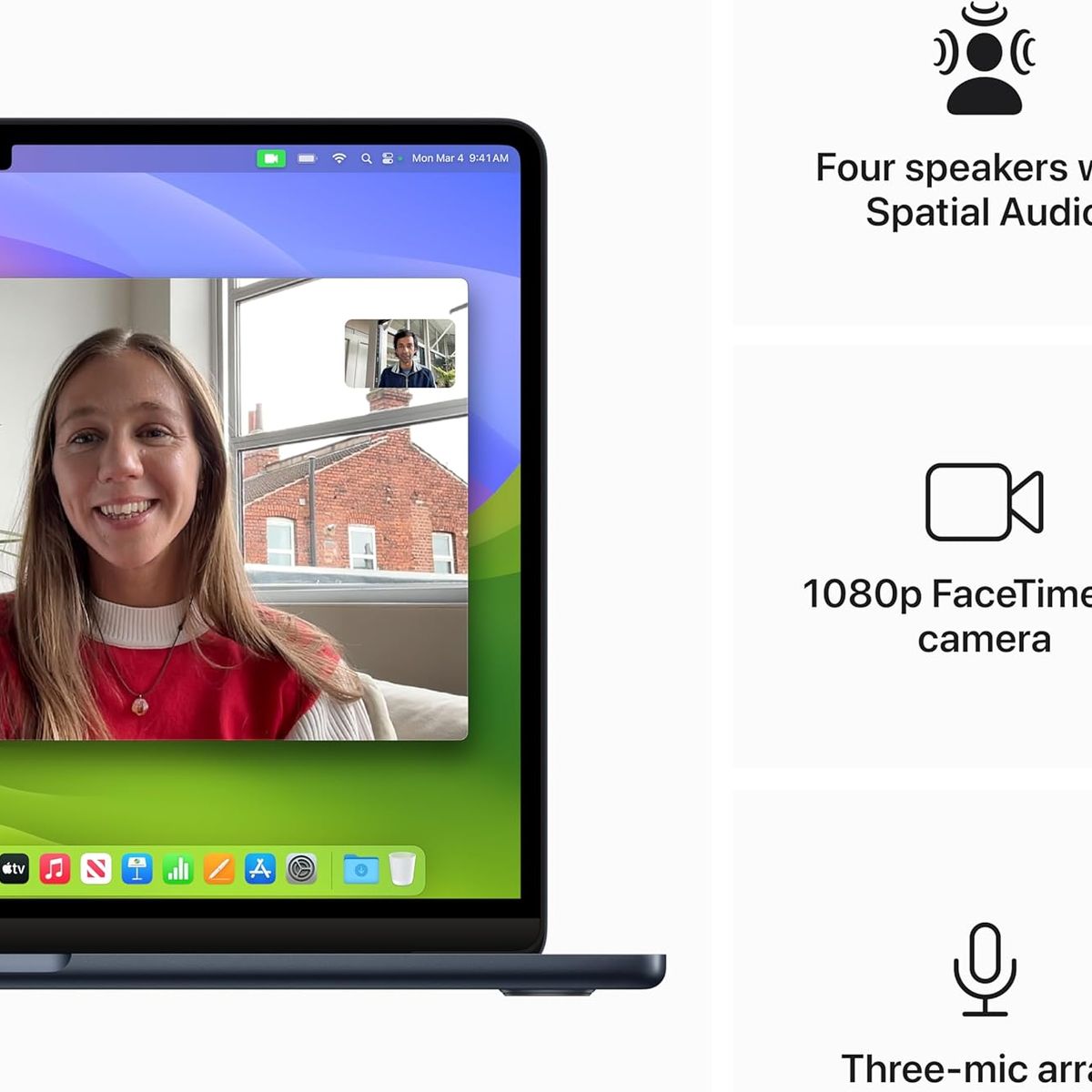The height and width of the screenshot is (1092, 1092).
Task: Open the Wi-Fi menu in menu bar
Action: pyautogui.click(x=339, y=158)
